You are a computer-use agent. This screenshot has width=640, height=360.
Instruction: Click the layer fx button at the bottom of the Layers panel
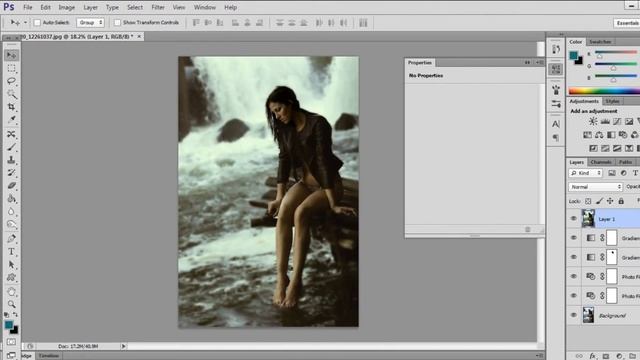coord(592,356)
